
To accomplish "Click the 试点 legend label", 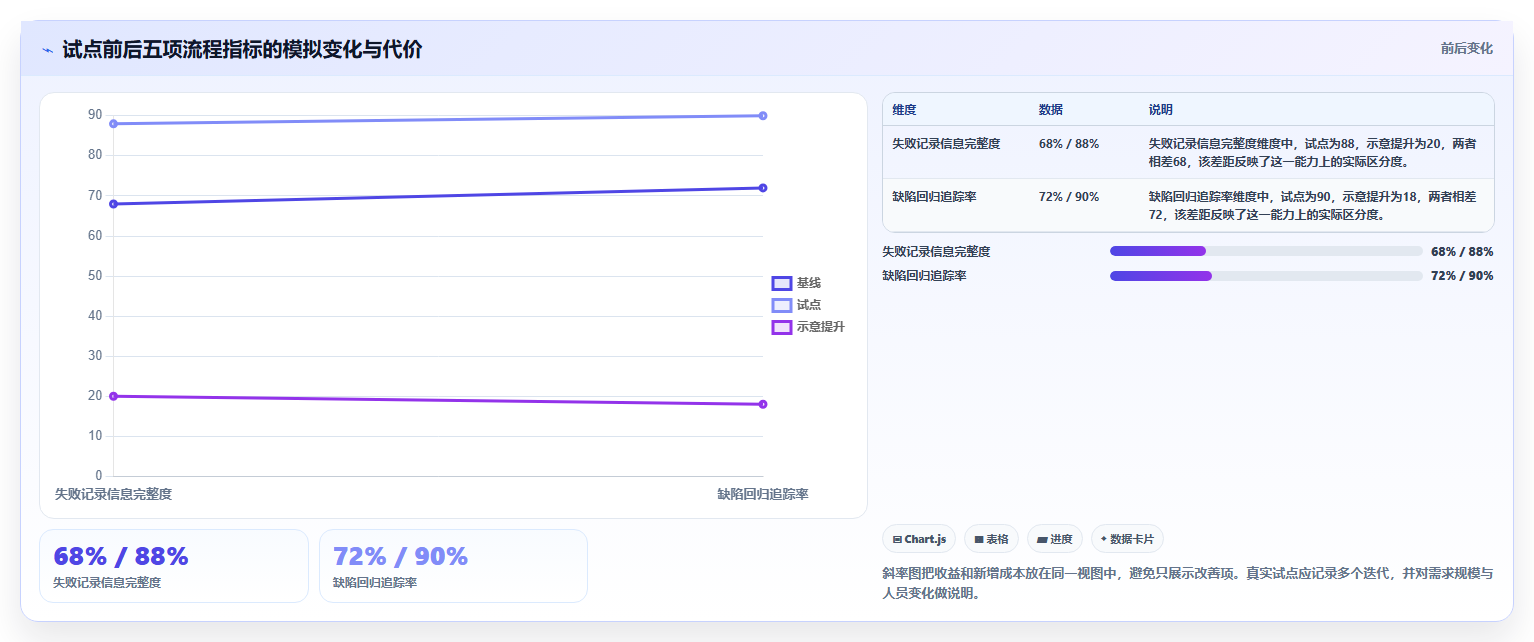I will pyautogui.click(x=809, y=305).
